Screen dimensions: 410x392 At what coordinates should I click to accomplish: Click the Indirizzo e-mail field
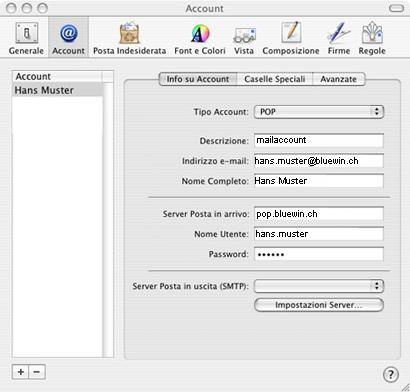pos(319,161)
